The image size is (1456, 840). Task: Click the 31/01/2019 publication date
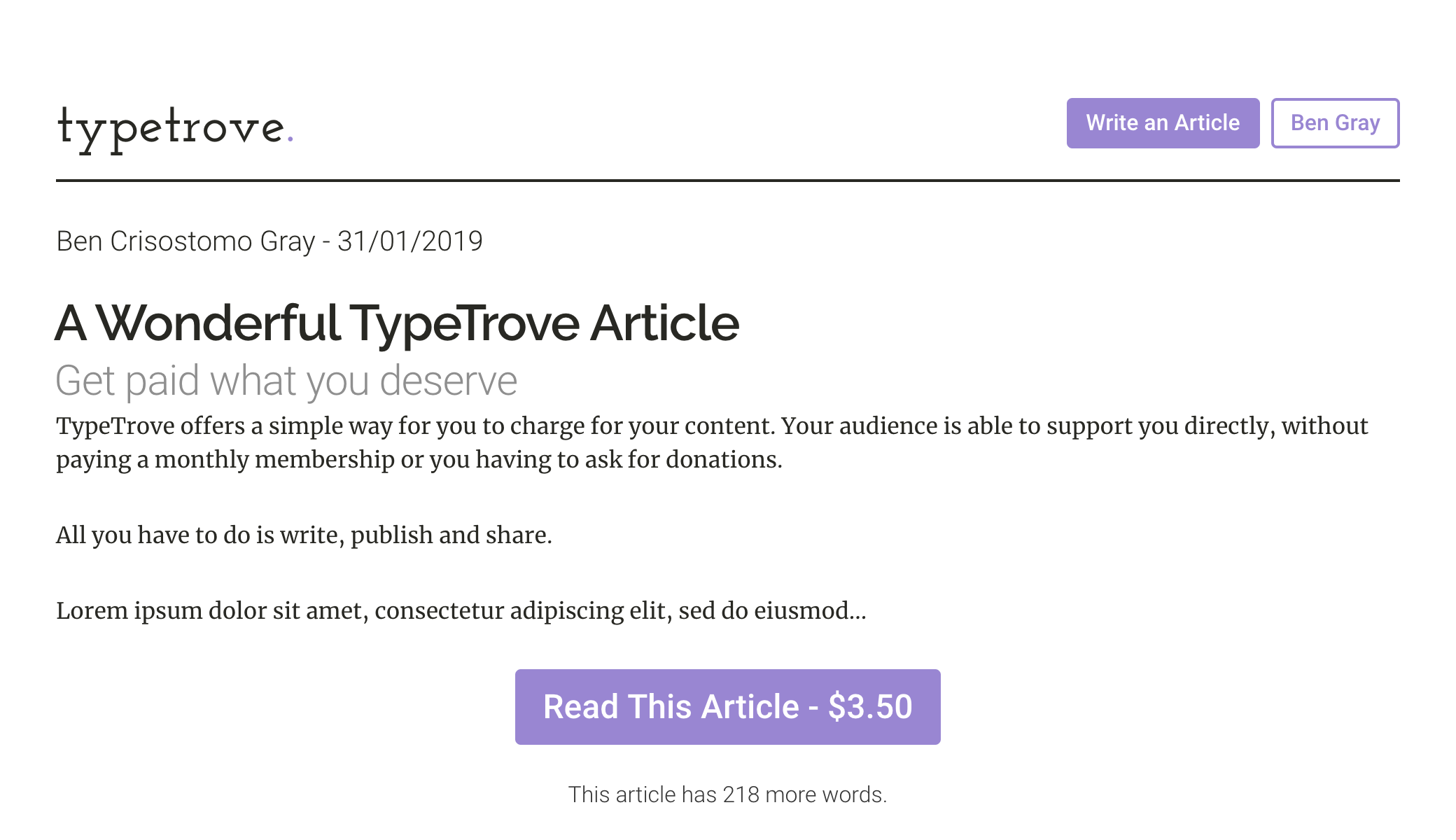[409, 241]
